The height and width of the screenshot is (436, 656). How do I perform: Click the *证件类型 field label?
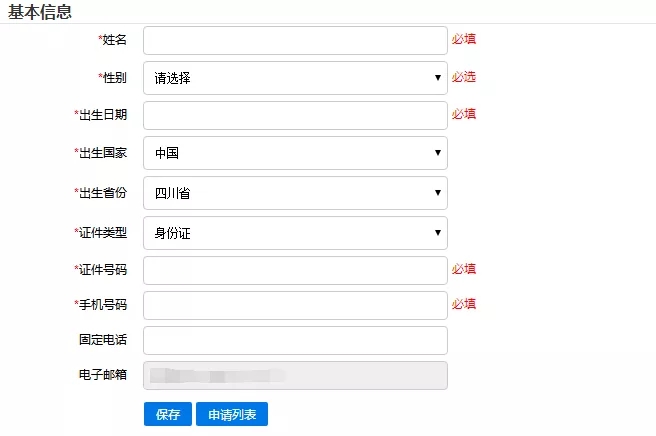pyautogui.click(x=100, y=233)
